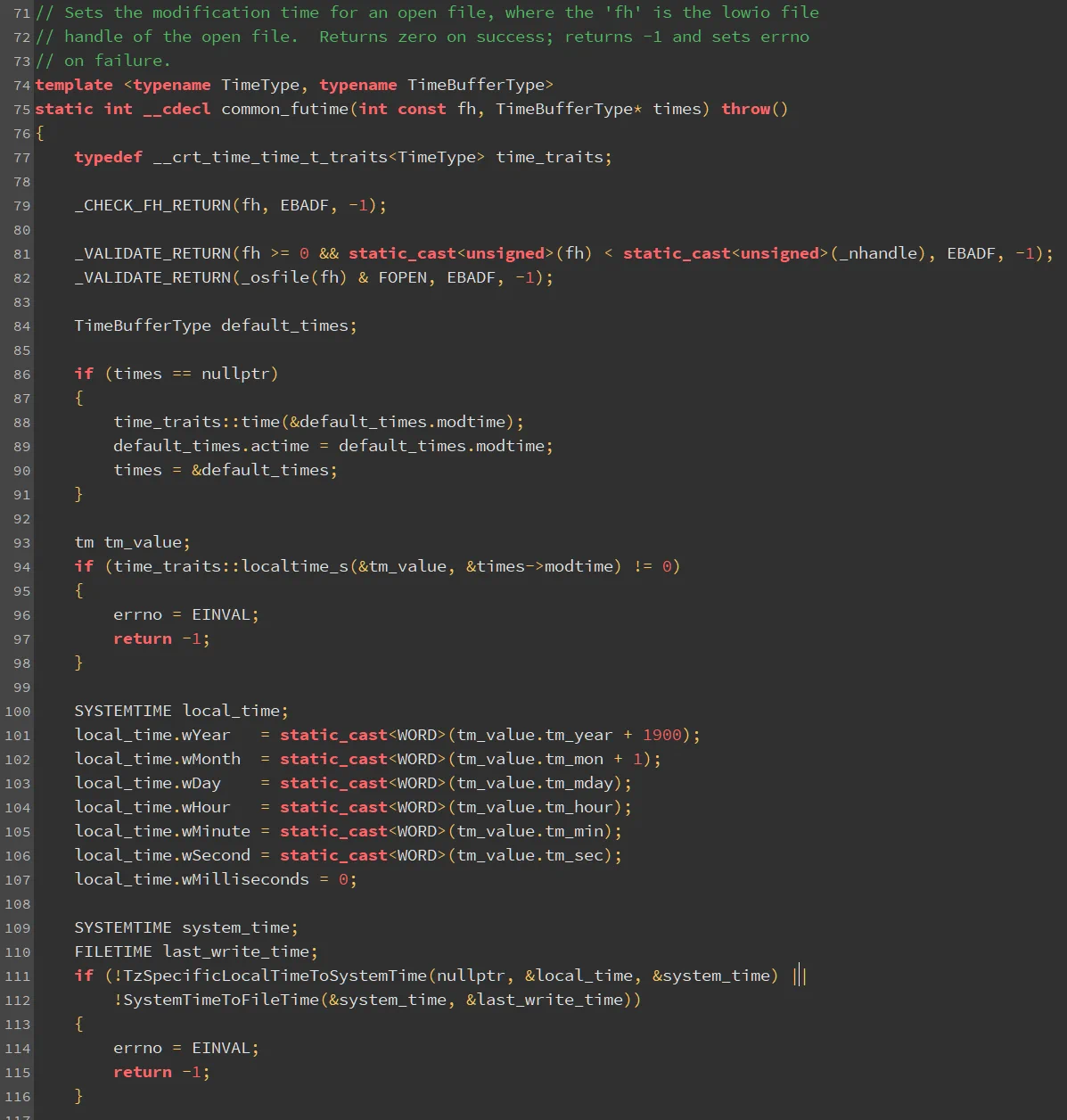
Task: Click line number 100 in the gutter
Action: click(x=17, y=711)
